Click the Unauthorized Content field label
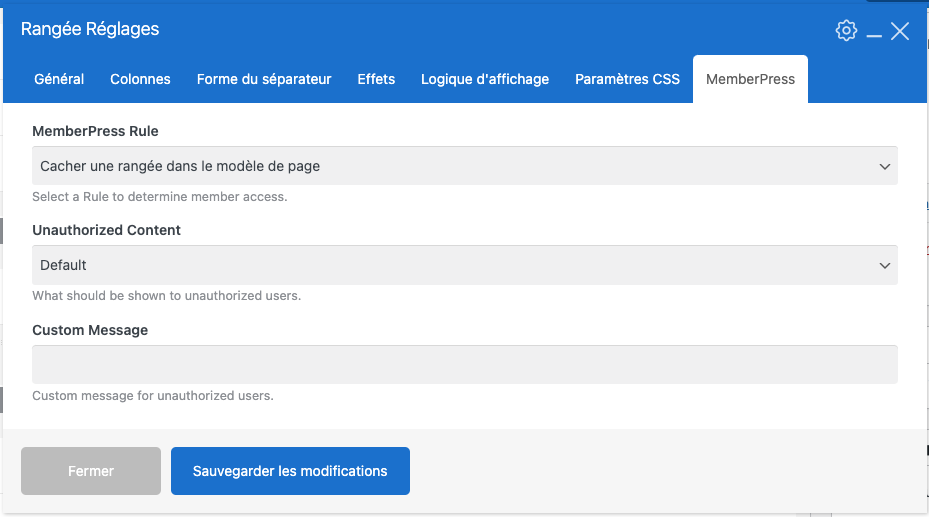 (106, 230)
